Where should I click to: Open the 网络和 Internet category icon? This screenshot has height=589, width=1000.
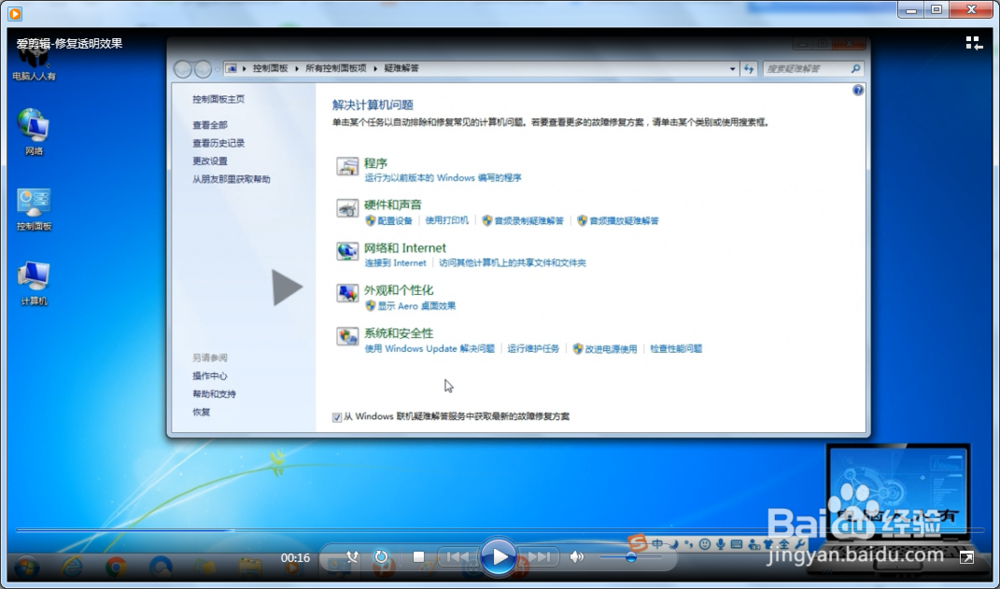click(348, 251)
